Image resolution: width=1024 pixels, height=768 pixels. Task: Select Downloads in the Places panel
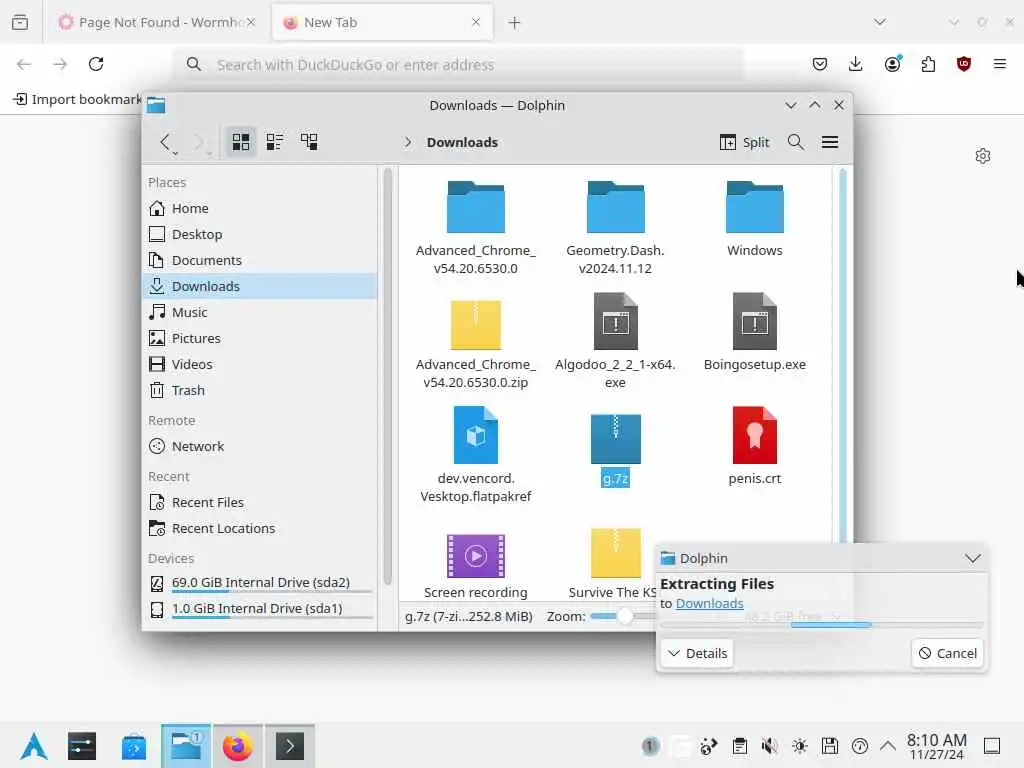click(x=260, y=286)
